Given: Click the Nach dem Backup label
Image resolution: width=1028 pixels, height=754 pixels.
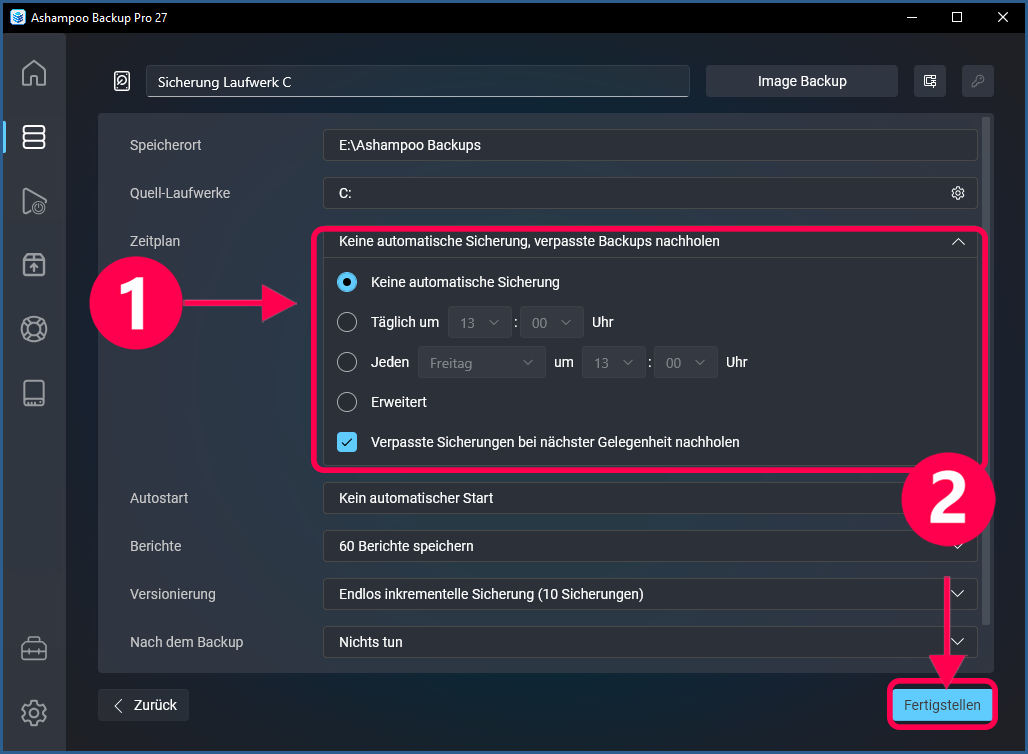Looking at the screenshot, I should (186, 642).
